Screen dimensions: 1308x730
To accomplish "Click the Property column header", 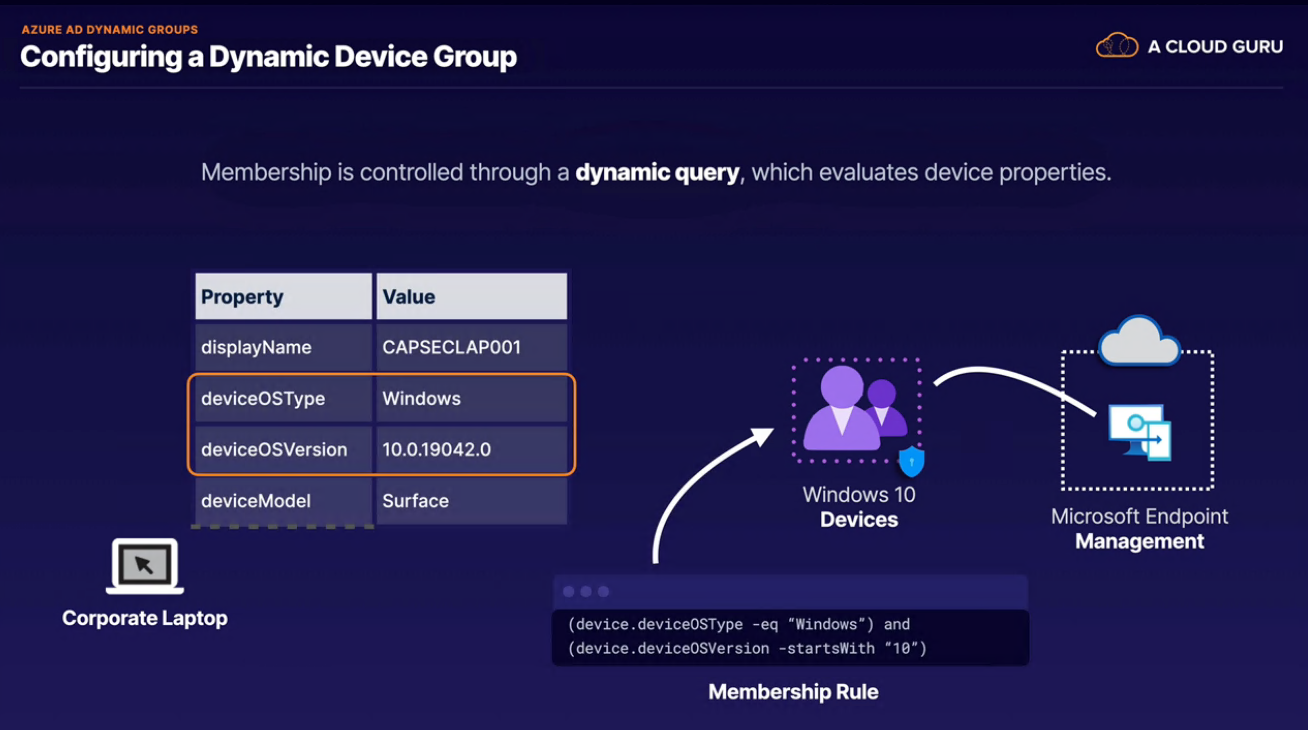I will pyautogui.click(x=283, y=297).
